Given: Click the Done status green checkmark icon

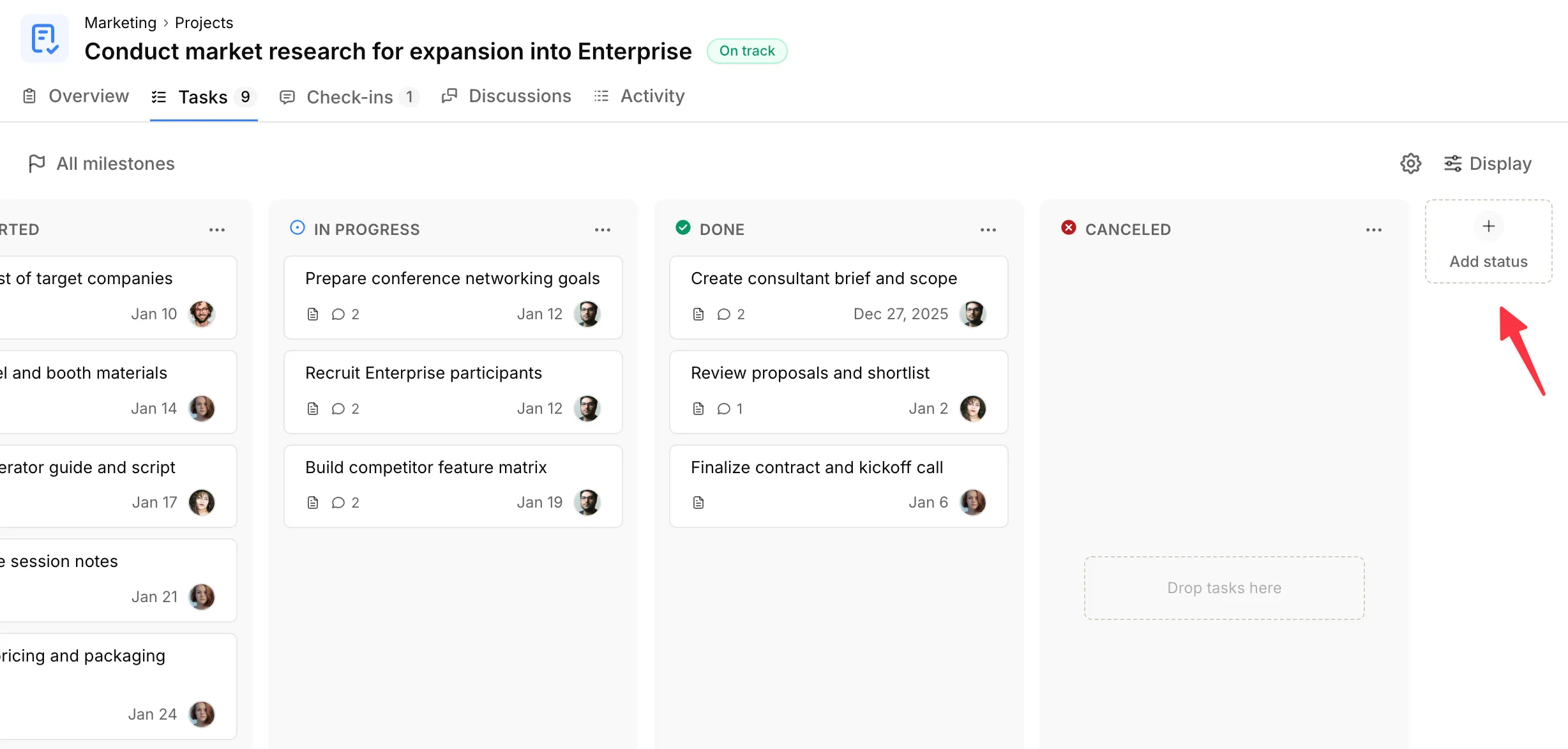Looking at the screenshot, I should point(682,228).
